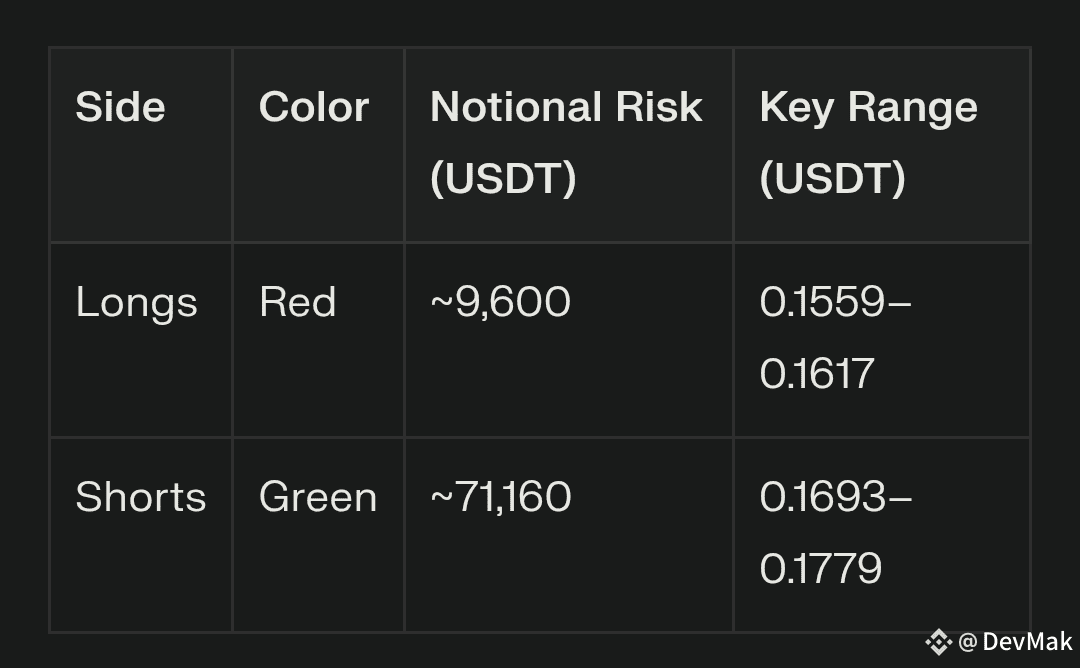This screenshot has width=1080, height=668.
Task: Click the 0.1559 lower range value
Action: point(822,302)
